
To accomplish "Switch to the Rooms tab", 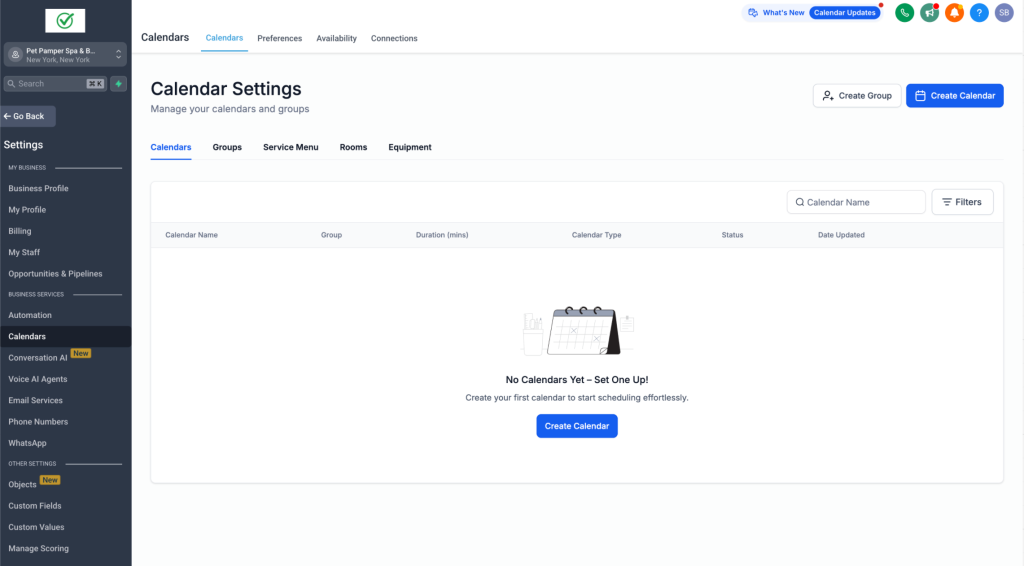I will 353,148.
